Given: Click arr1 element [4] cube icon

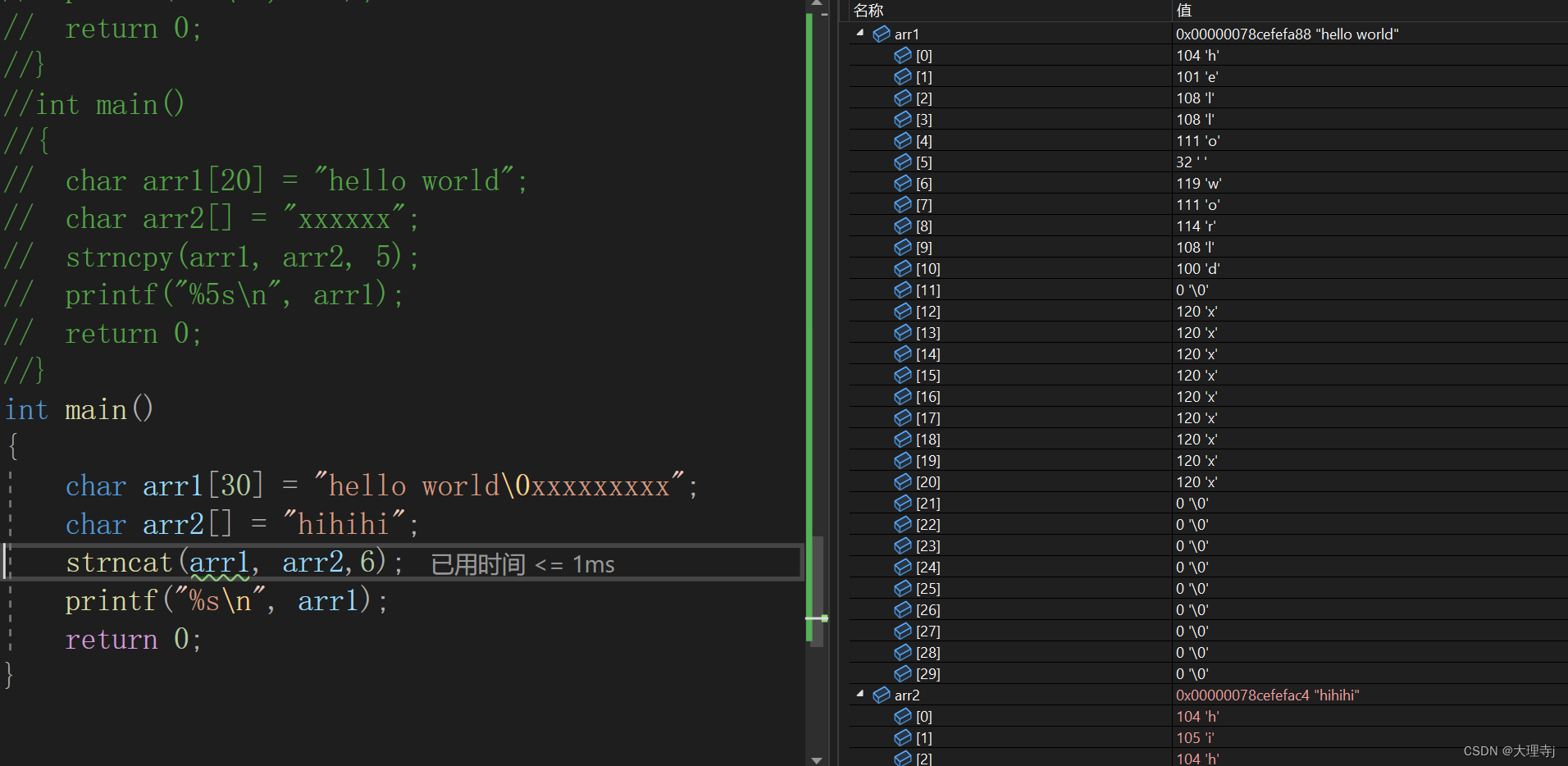Looking at the screenshot, I should pos(903,140).
